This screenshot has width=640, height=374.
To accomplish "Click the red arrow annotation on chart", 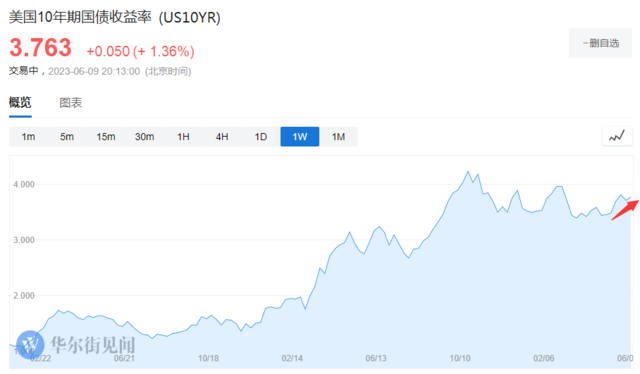I will pos(625,210).
